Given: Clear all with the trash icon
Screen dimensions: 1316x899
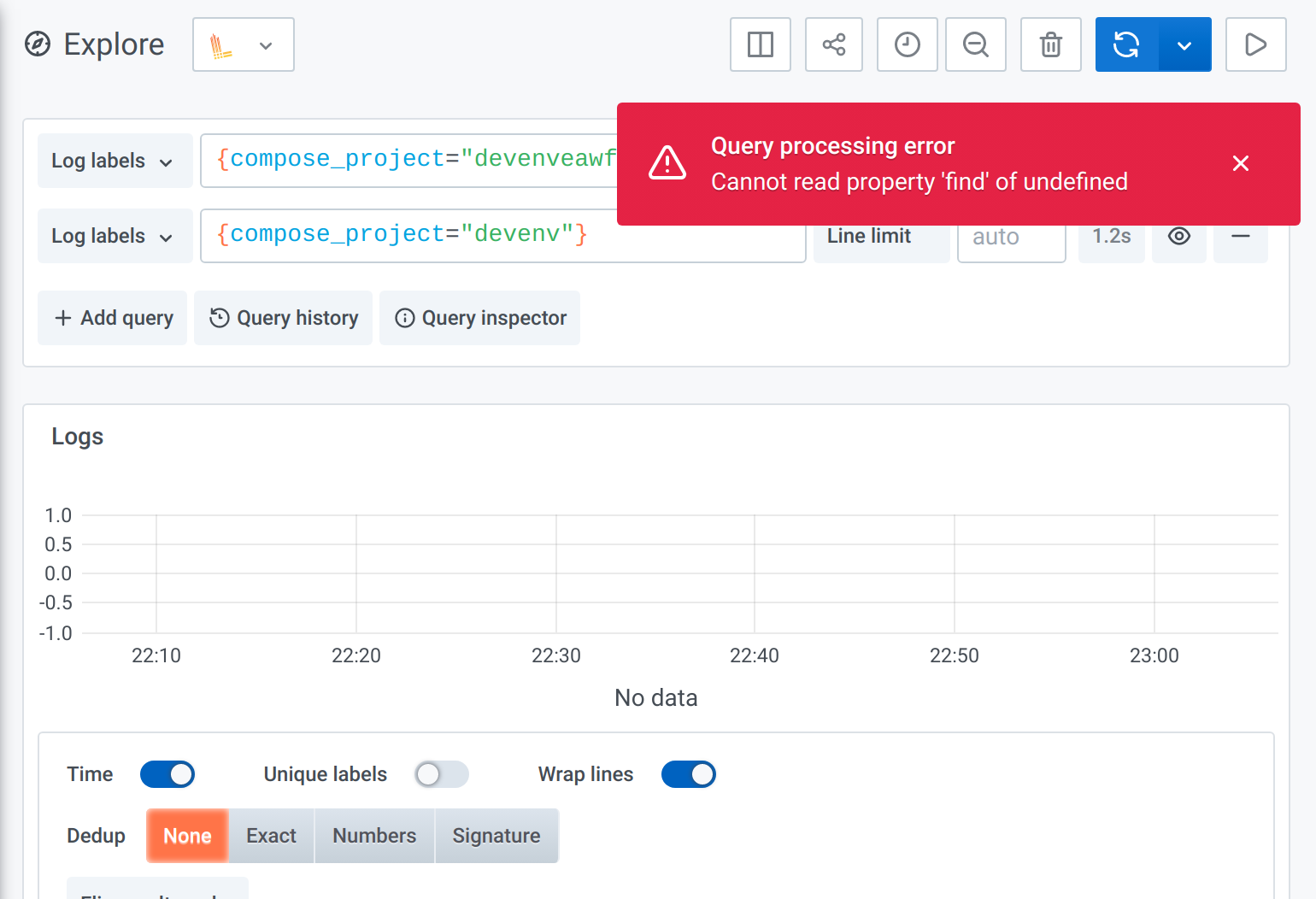Looking at the screenshot, I should click(x=1050, y=44).
